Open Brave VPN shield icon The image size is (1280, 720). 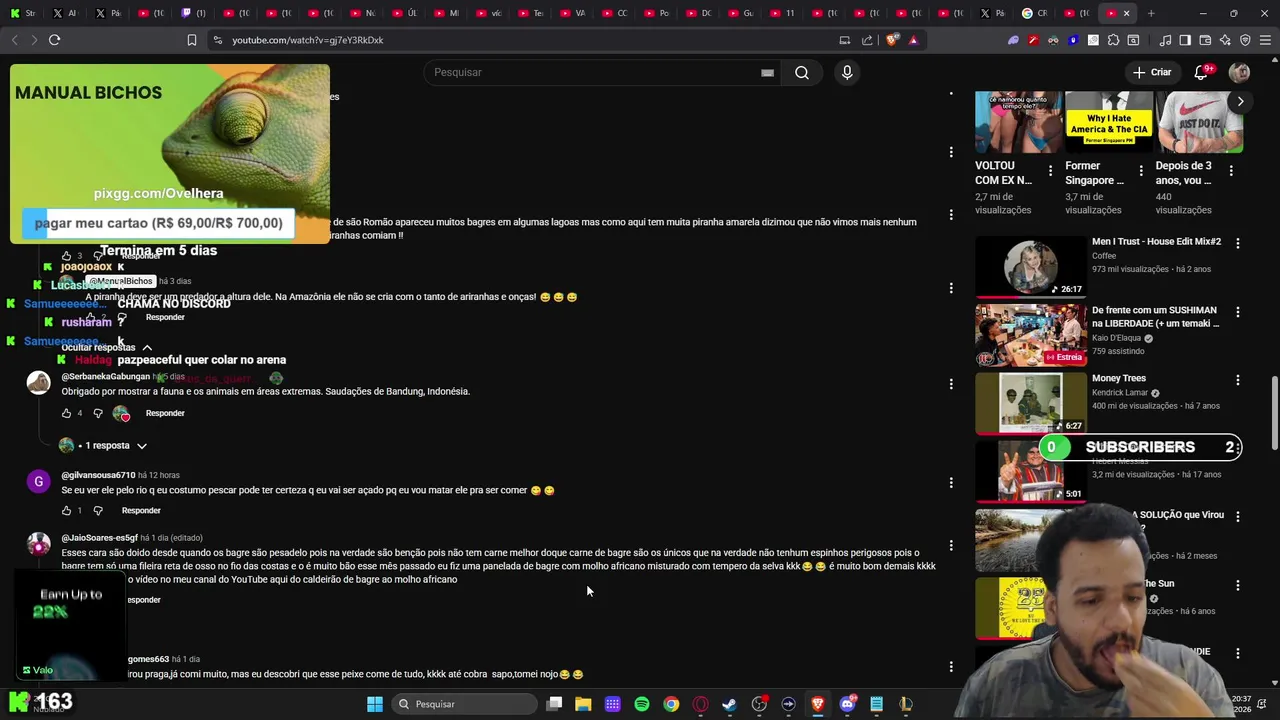pos(1245,40)
